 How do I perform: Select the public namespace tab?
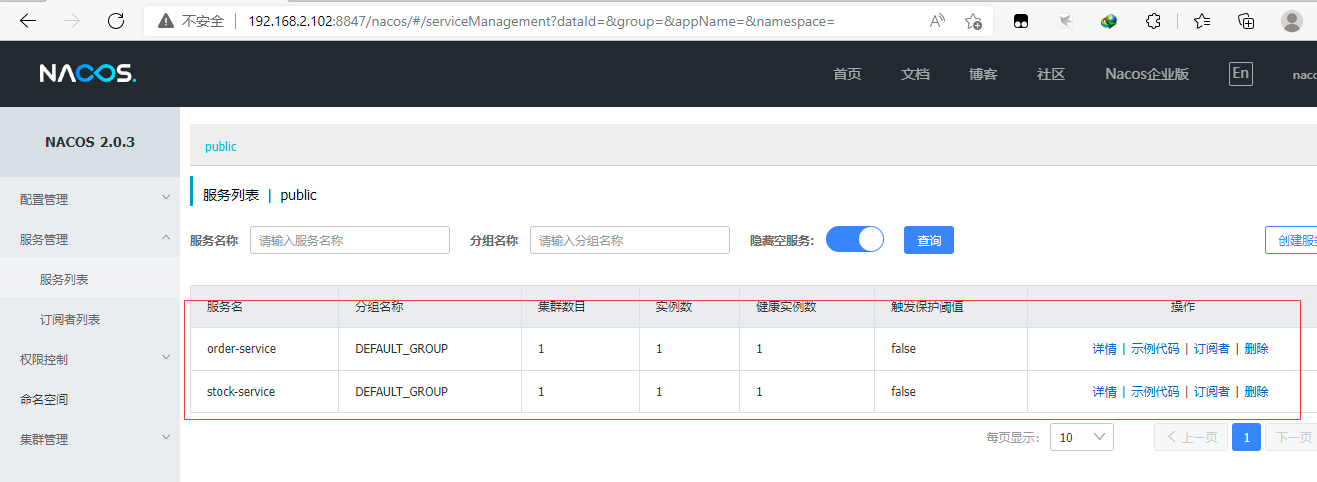coord(221,146)
